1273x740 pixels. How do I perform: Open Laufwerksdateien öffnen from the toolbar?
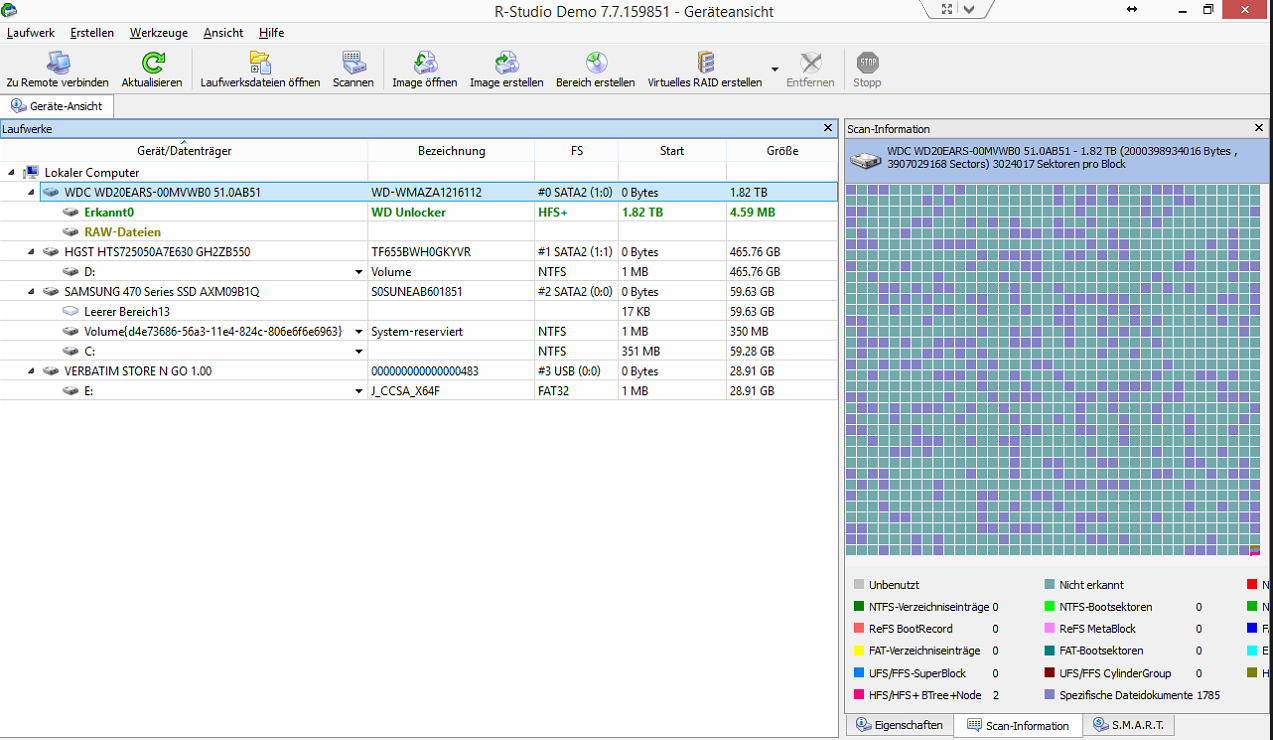pos(260,68)
